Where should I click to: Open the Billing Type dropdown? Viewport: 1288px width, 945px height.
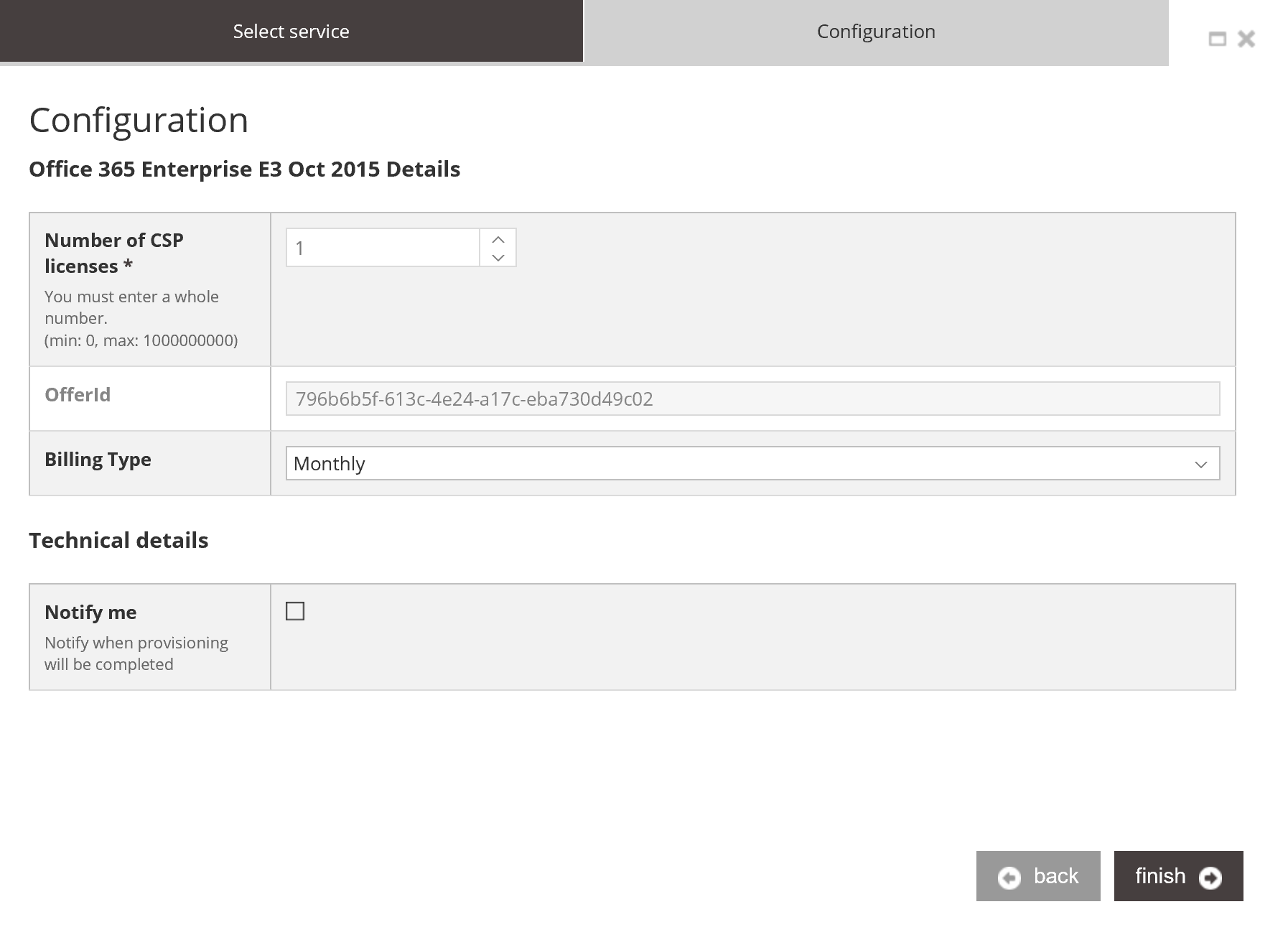pos(752,463)
